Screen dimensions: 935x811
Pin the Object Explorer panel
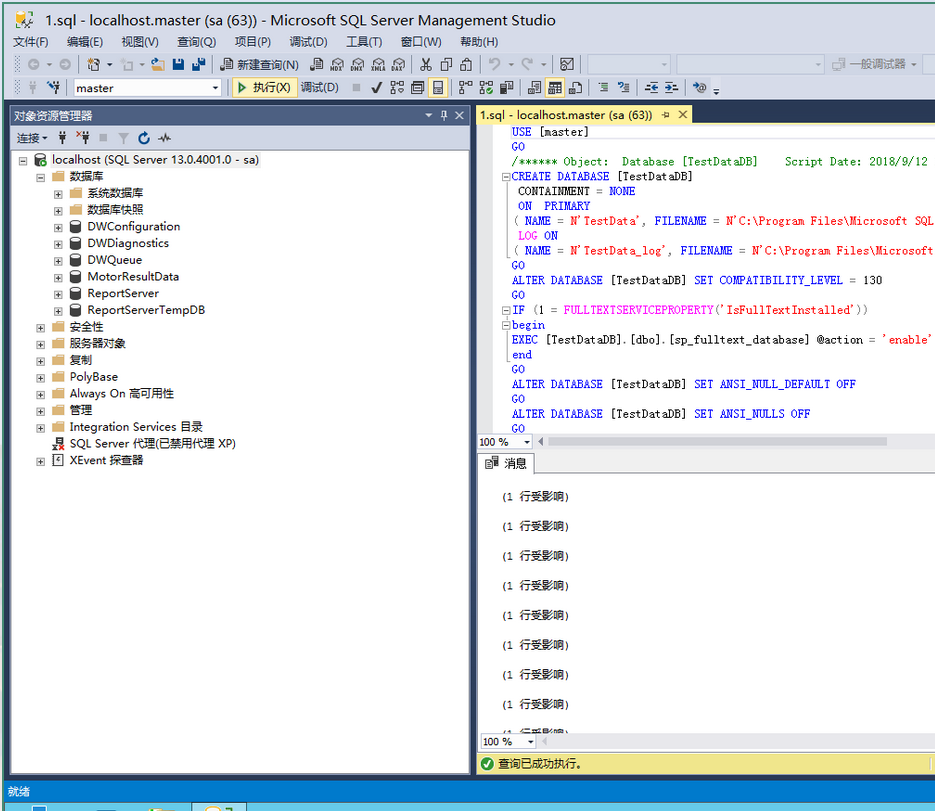442,114
